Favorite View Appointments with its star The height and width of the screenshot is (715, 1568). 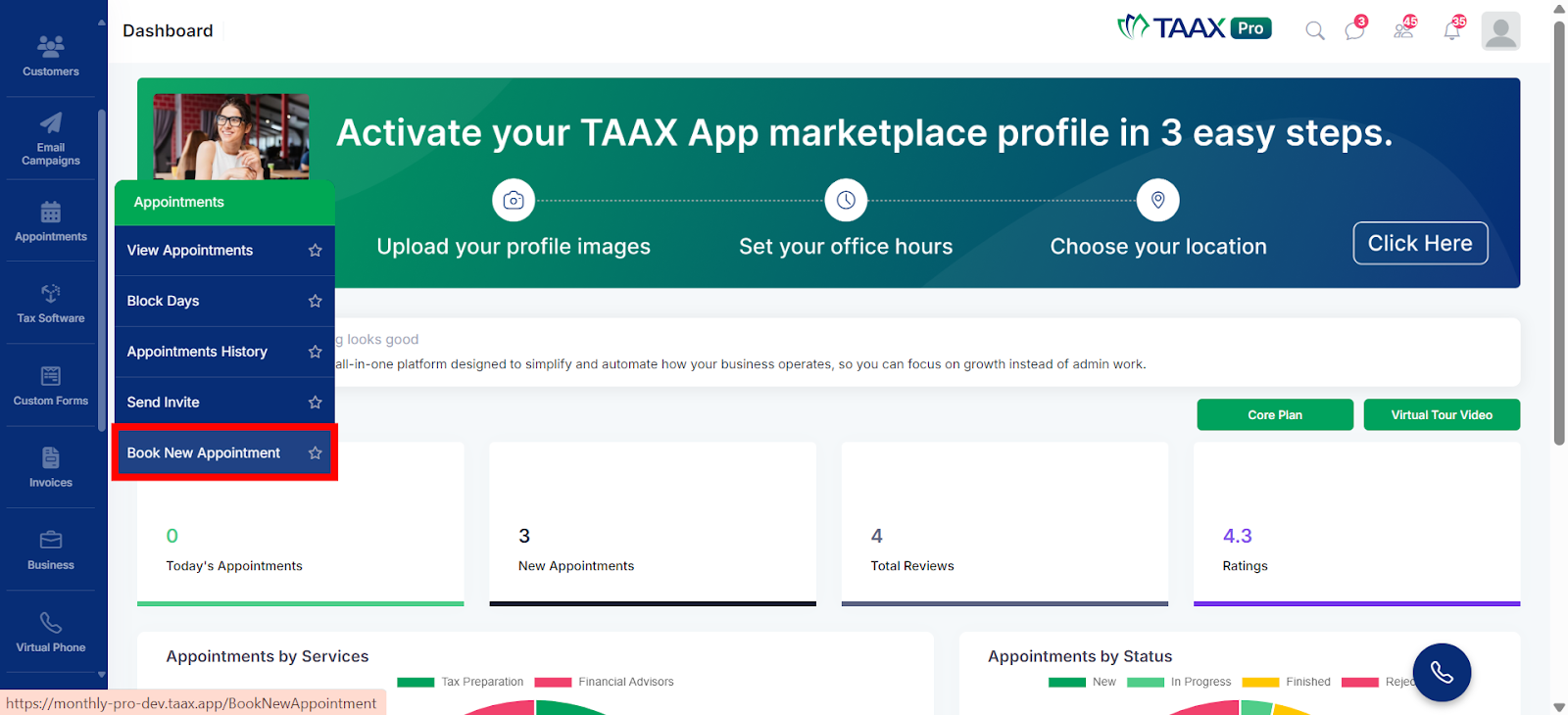click(315, 251)
